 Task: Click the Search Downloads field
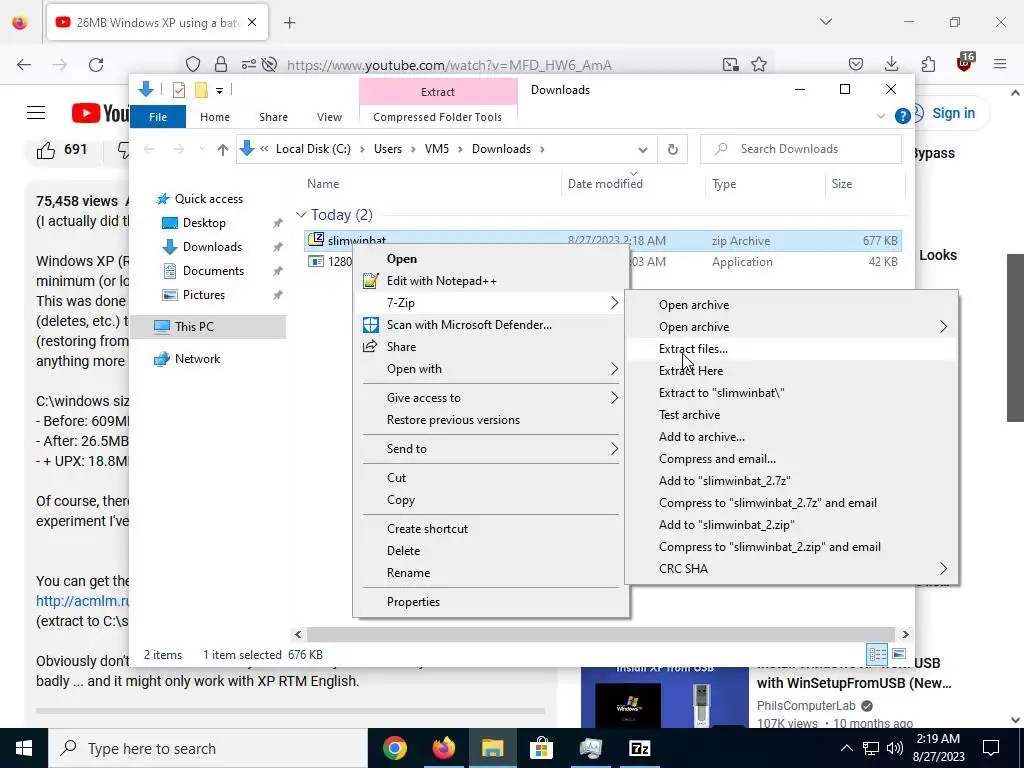pos(801,149)
